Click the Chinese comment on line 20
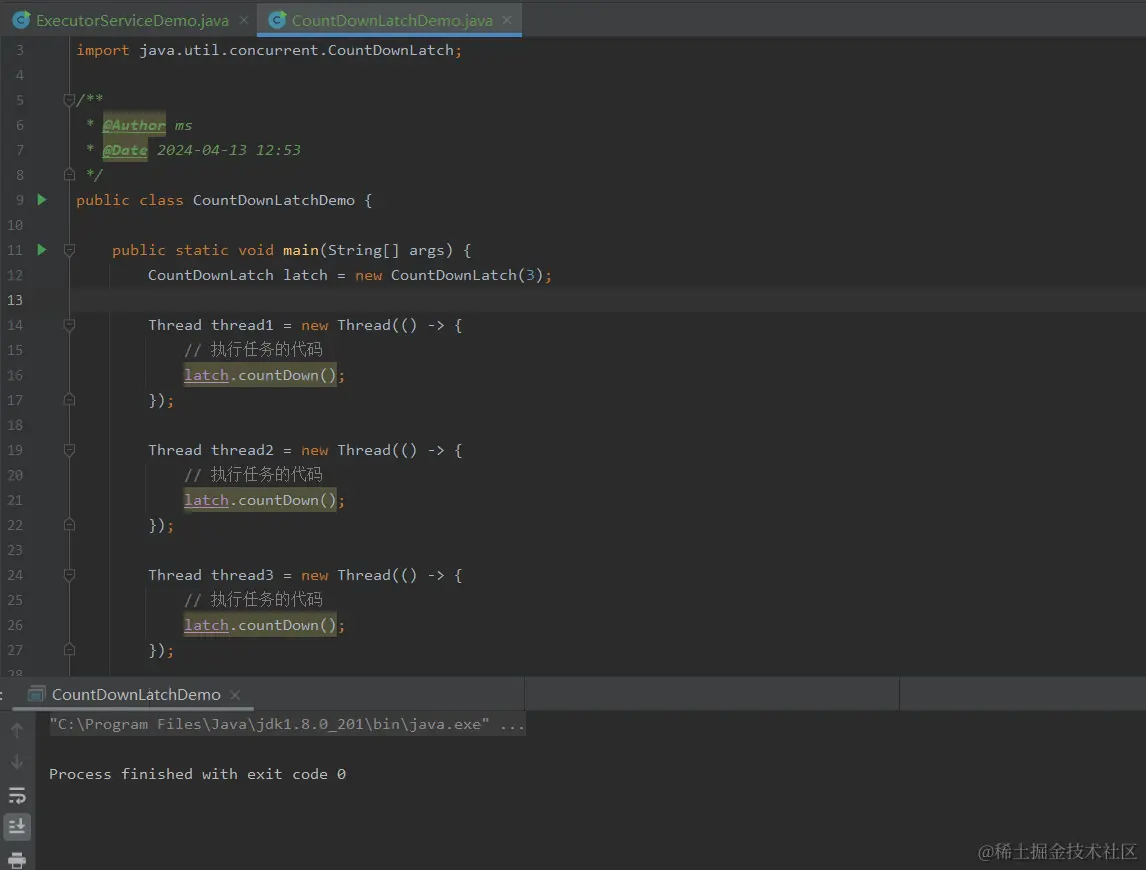 click(253, 474)
